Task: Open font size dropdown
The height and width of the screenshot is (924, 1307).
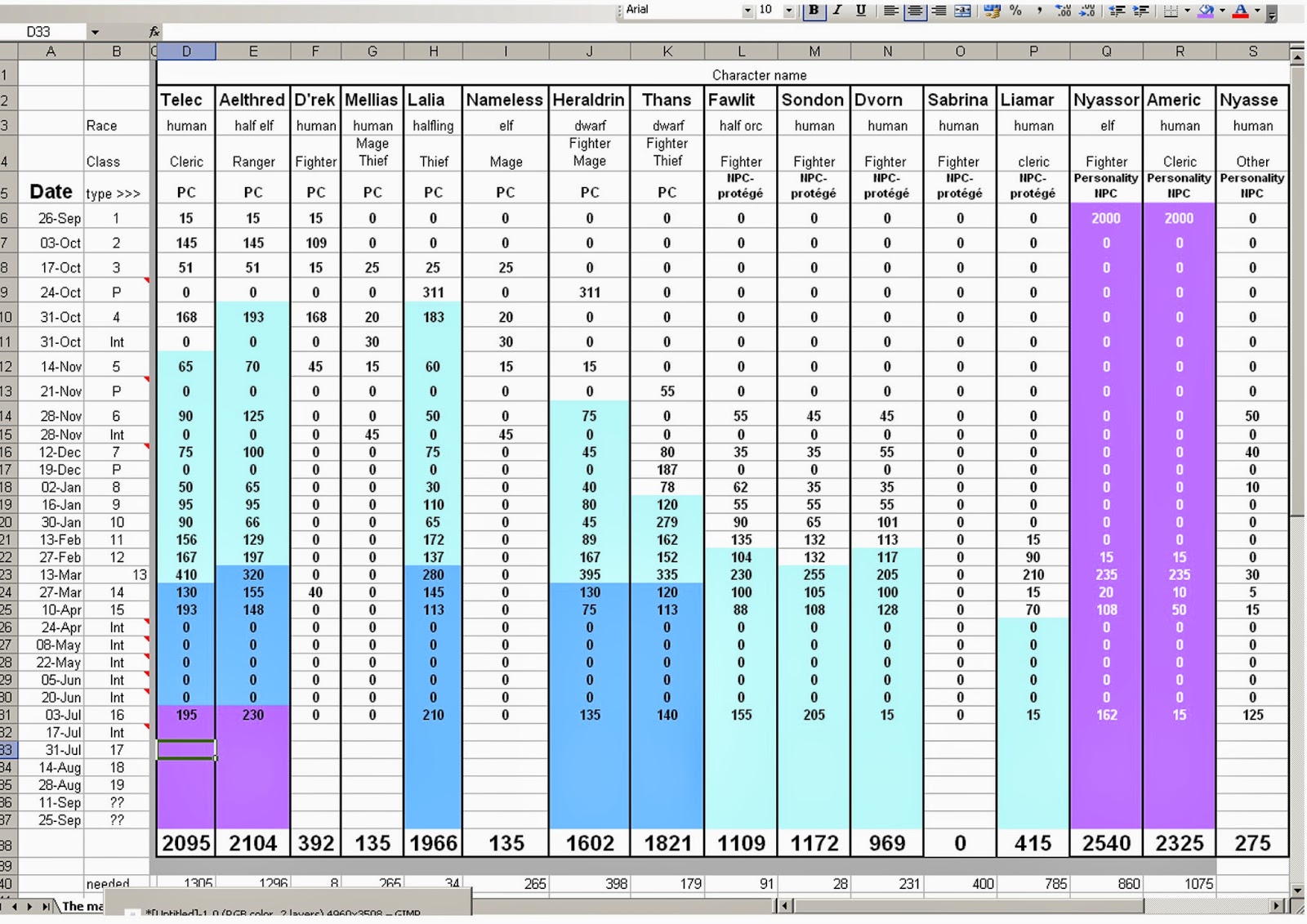Action: point(788,11)
